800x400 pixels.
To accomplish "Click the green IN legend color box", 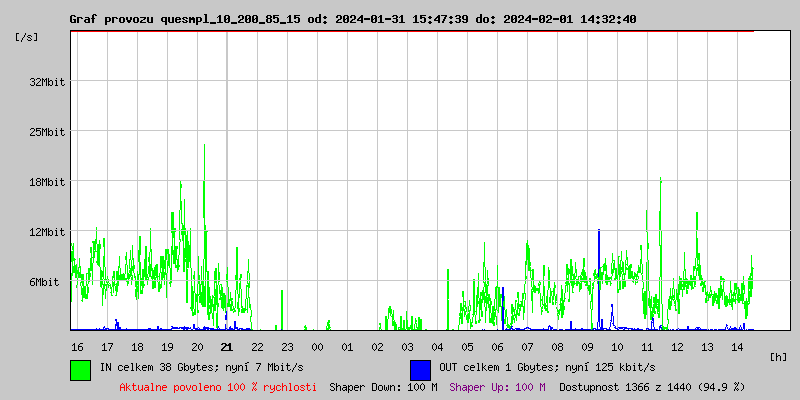I will pos(80,369).
